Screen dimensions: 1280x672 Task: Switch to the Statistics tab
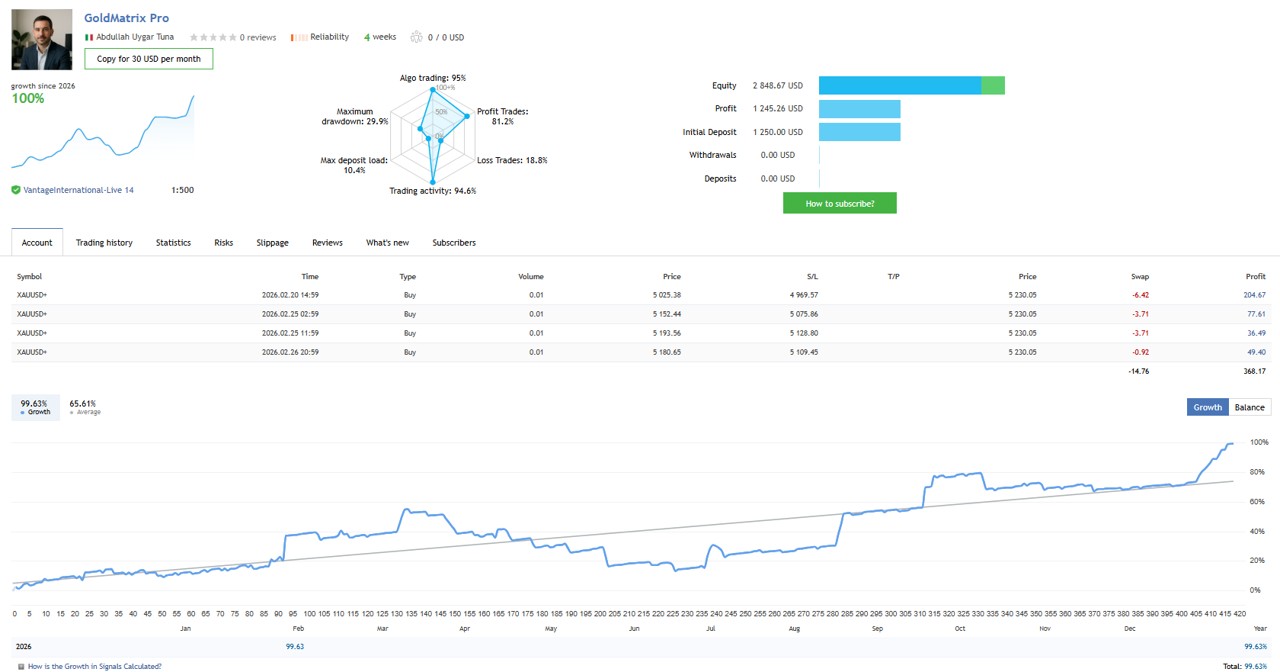tap(173, 242)
